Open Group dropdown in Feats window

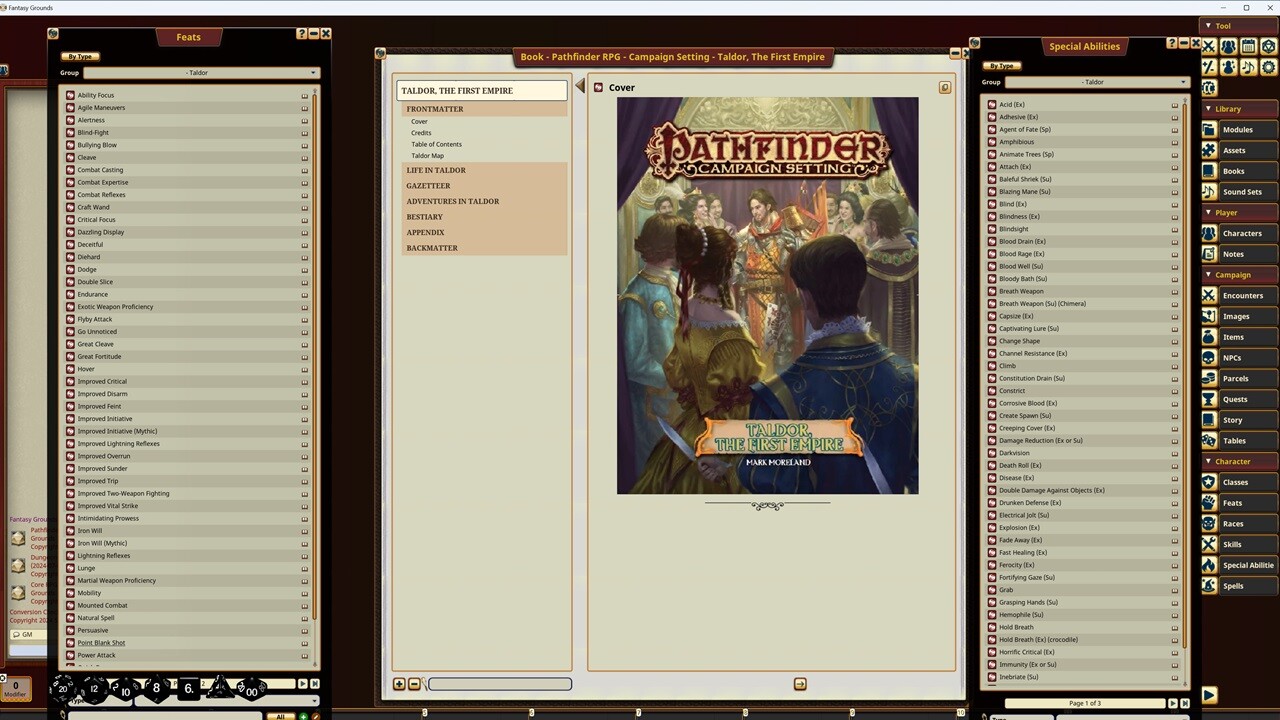pos(200,73)
